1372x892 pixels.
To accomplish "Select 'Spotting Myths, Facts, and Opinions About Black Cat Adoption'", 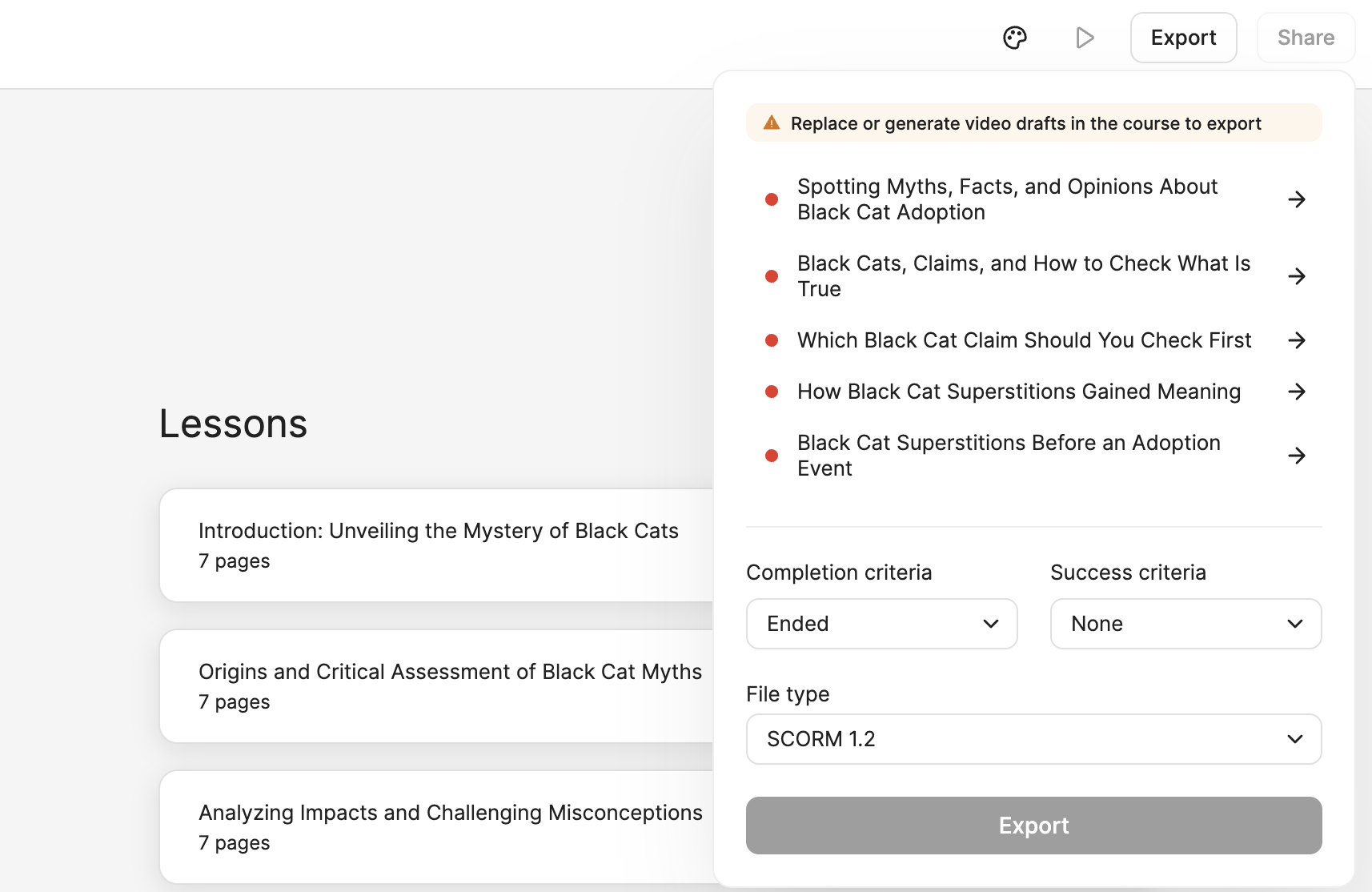I will click(1007, 199).
